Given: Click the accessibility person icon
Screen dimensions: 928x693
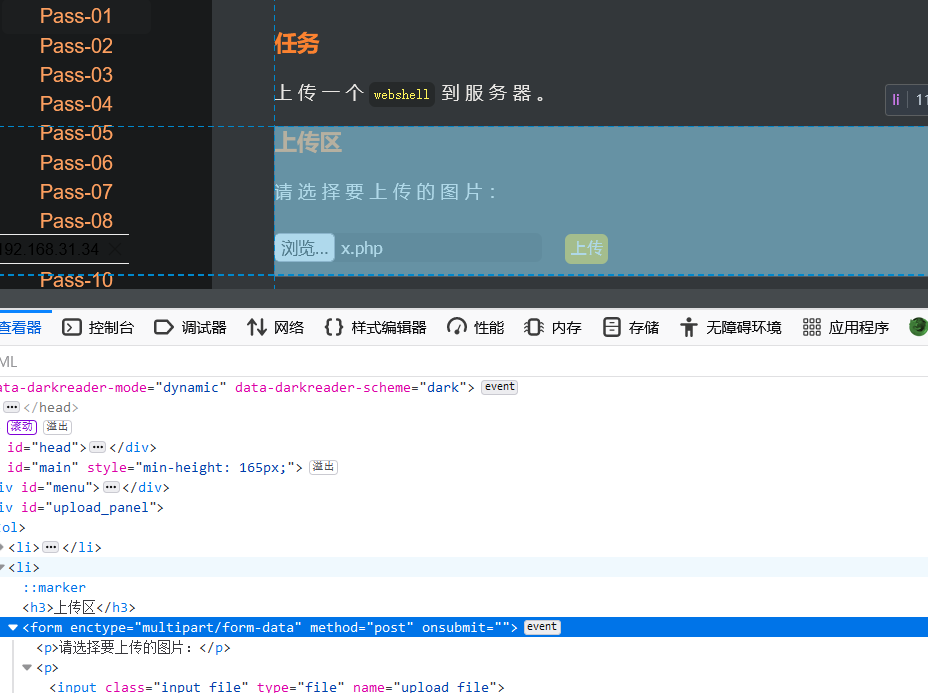Looking at the screenshot, I should [688, 327].
